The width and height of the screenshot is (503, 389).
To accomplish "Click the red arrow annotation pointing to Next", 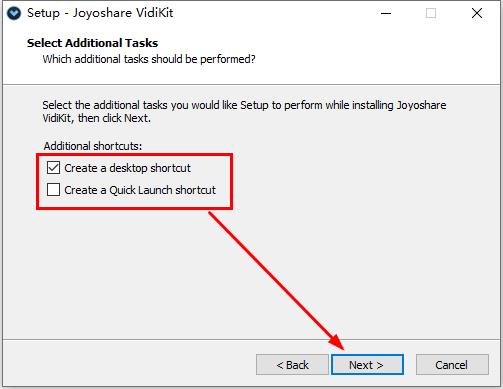I will [277, 281].
